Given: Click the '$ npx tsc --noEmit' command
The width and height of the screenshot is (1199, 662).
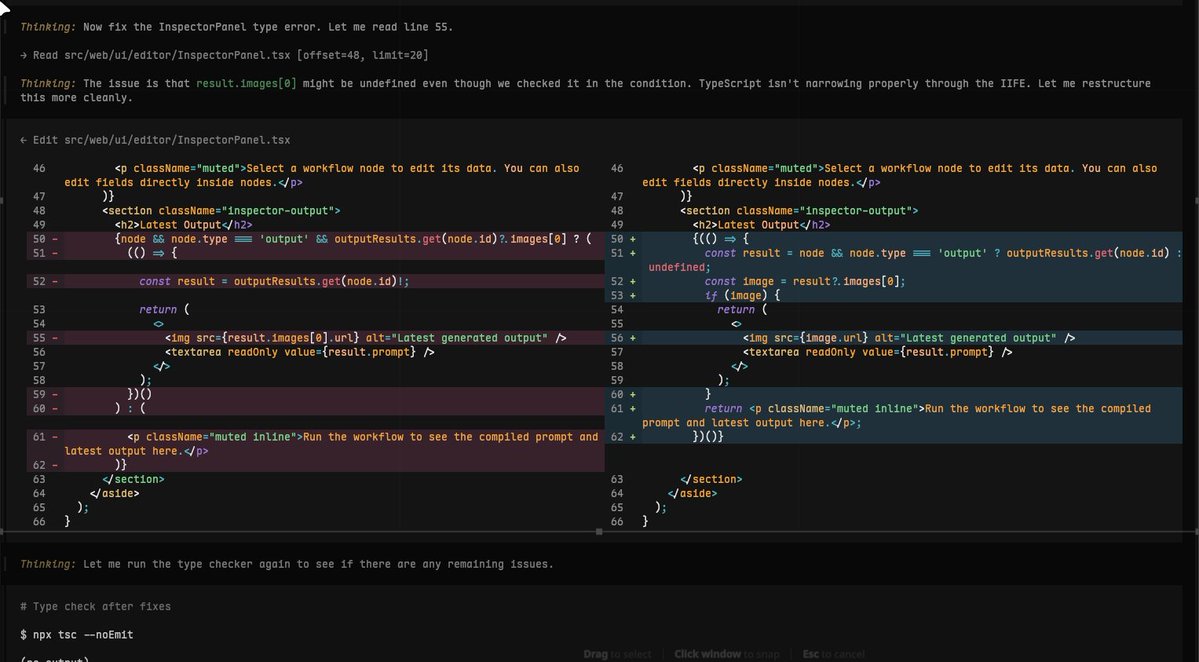Looking at the screenshot, I should point(76,634).
